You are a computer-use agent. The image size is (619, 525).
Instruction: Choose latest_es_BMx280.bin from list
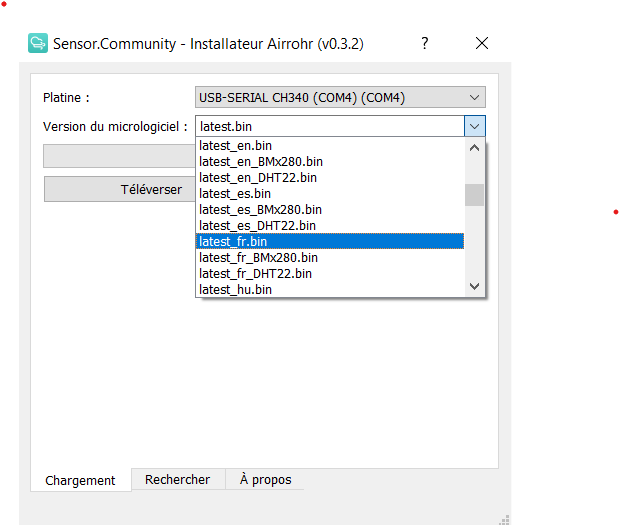point(330,210)
